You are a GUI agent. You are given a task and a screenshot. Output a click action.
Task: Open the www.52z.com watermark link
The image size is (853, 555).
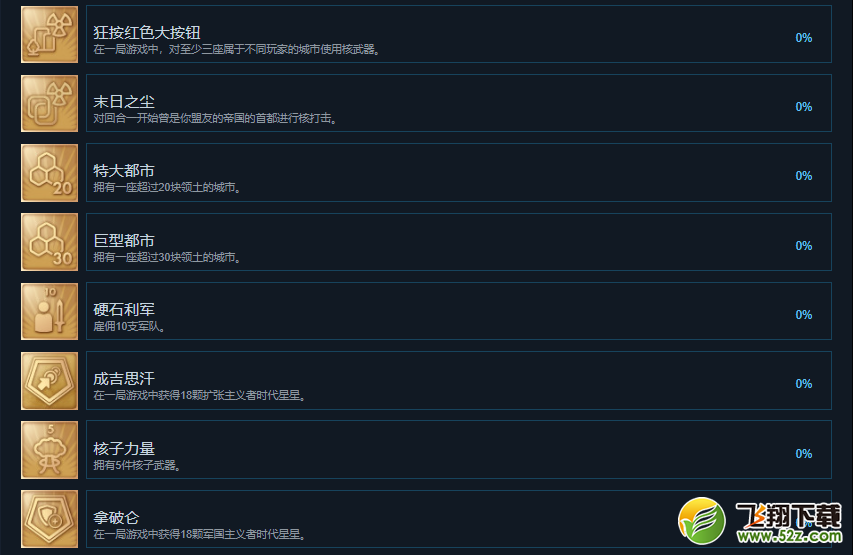click(789, 536)
